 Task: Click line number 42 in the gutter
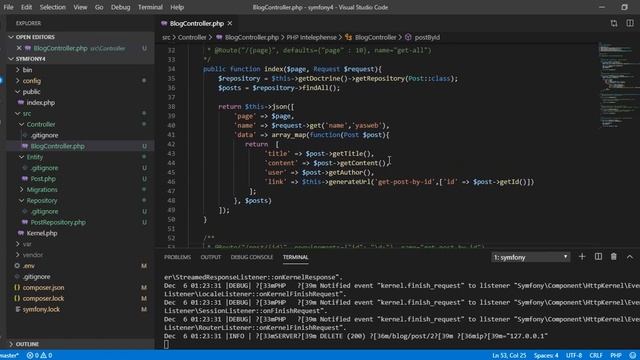pos(171,144)
